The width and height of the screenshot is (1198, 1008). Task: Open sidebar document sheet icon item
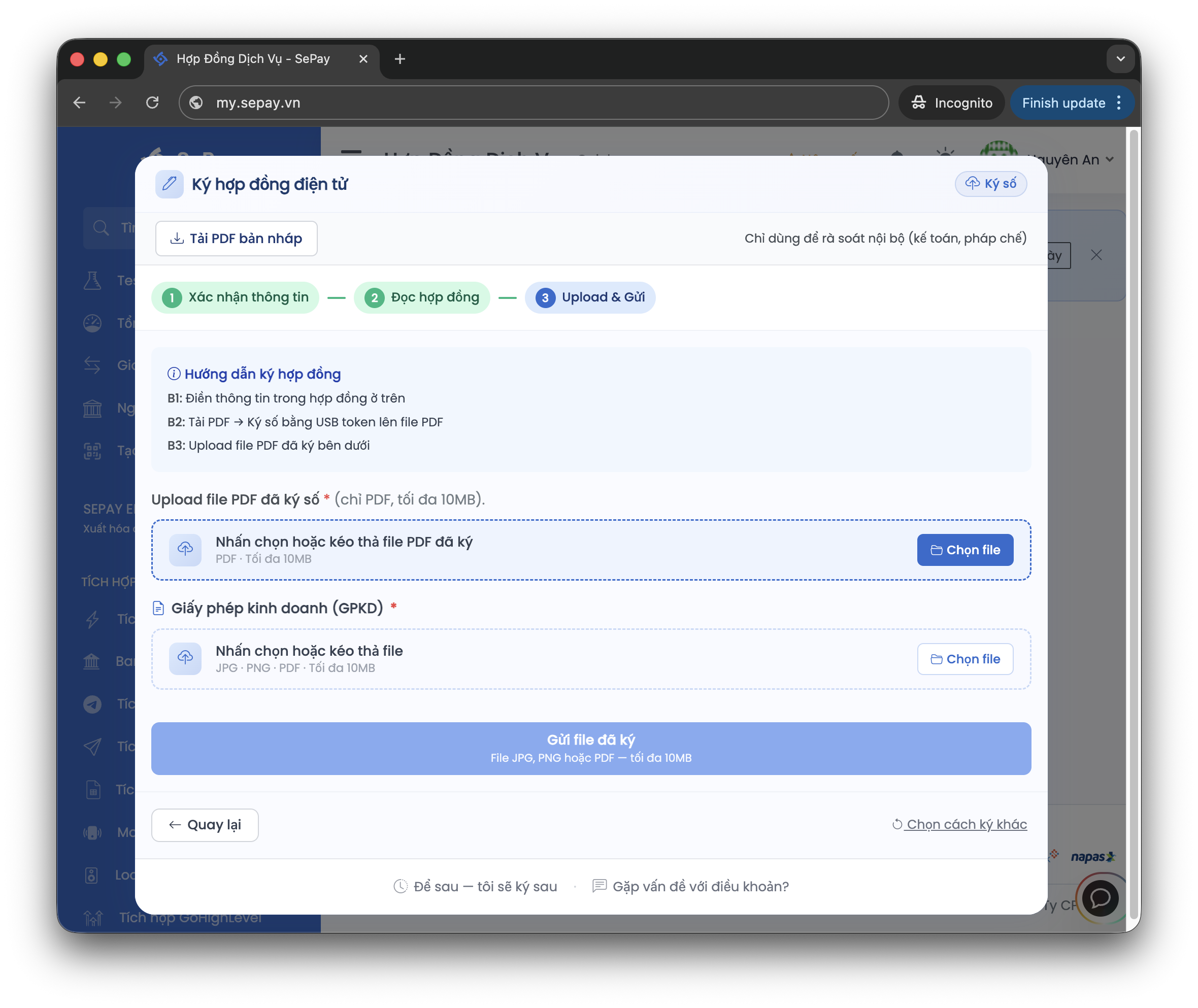pos(92,789)
